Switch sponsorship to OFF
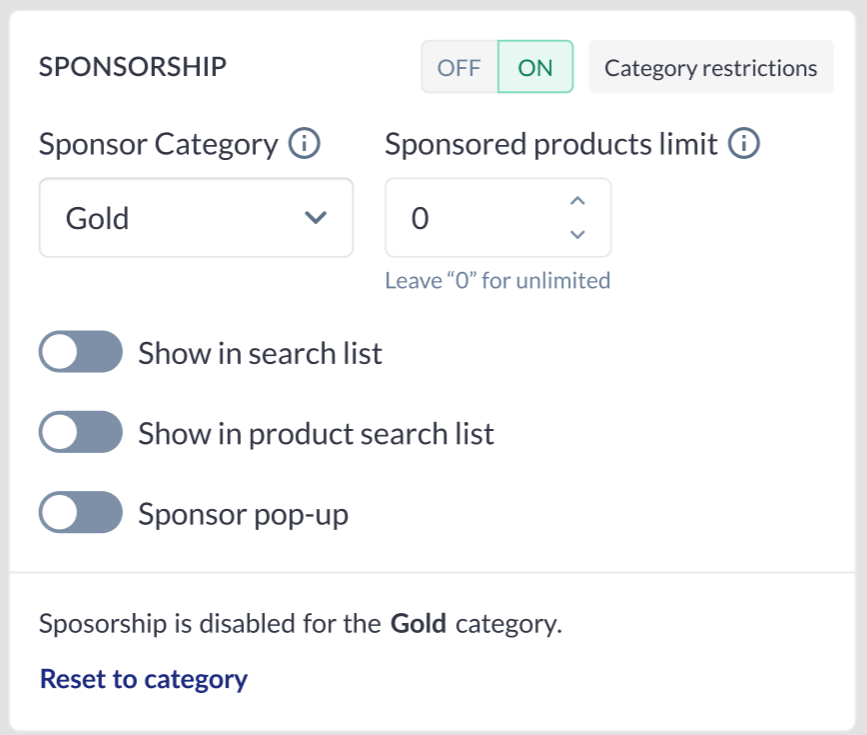 pos(459,68)
